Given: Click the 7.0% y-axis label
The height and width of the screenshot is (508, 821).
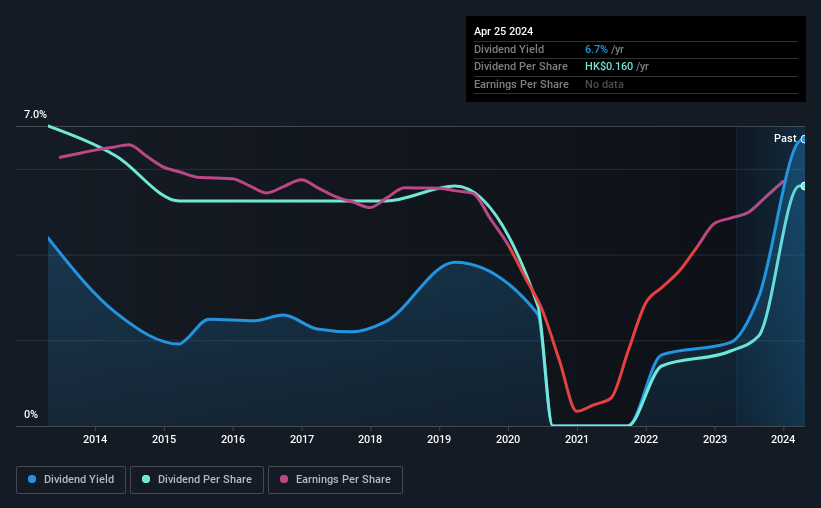Looking at the screenshot, I should (x=35, y=114).
